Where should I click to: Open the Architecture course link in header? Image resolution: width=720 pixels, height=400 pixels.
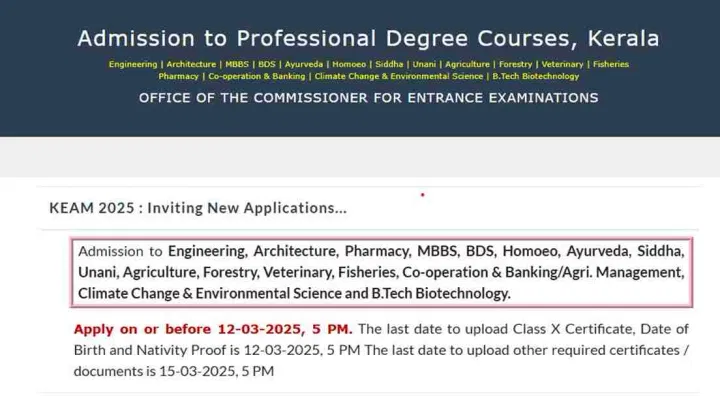[191, 64]
